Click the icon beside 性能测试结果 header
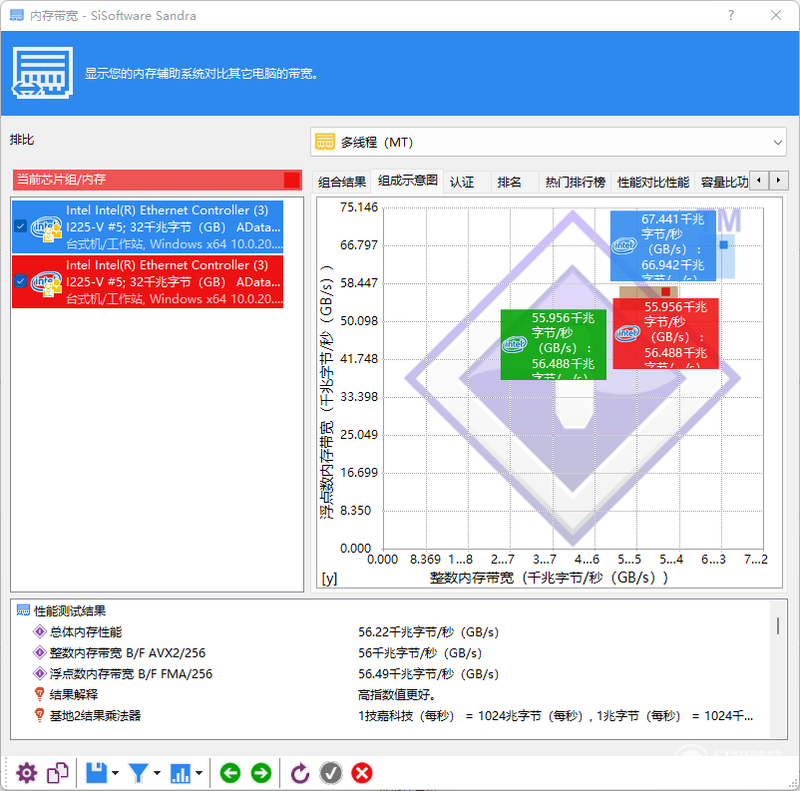 click(x=23, y=610)
